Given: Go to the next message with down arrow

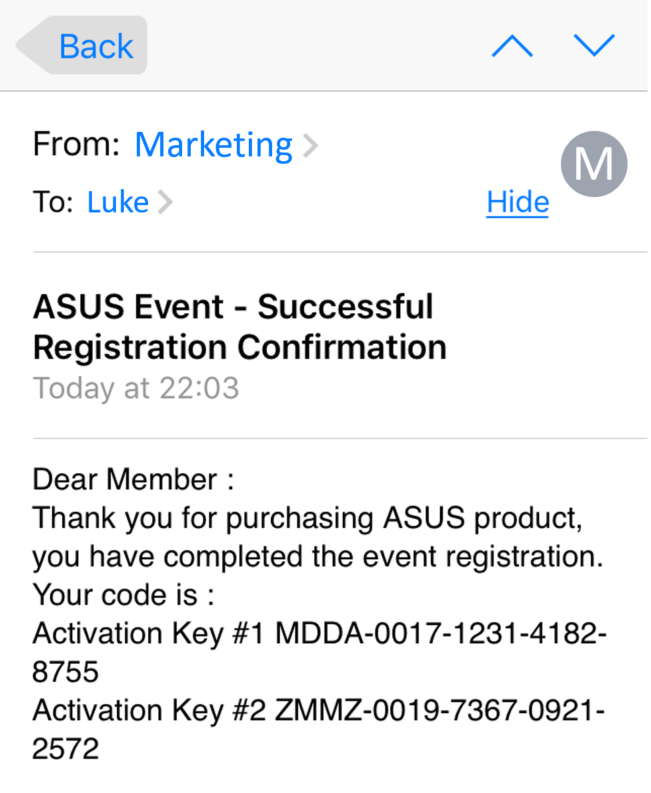Looking at the screenshot, I should 593,46.
